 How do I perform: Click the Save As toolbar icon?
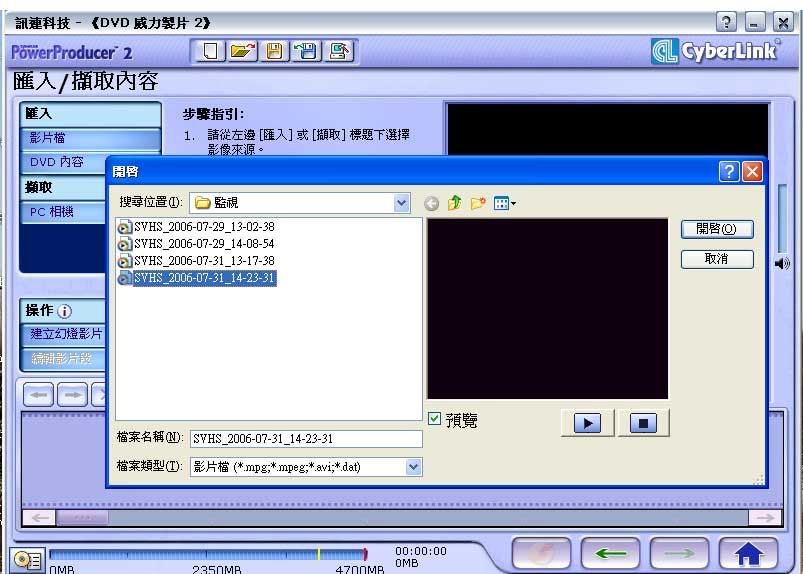point(306,52)
